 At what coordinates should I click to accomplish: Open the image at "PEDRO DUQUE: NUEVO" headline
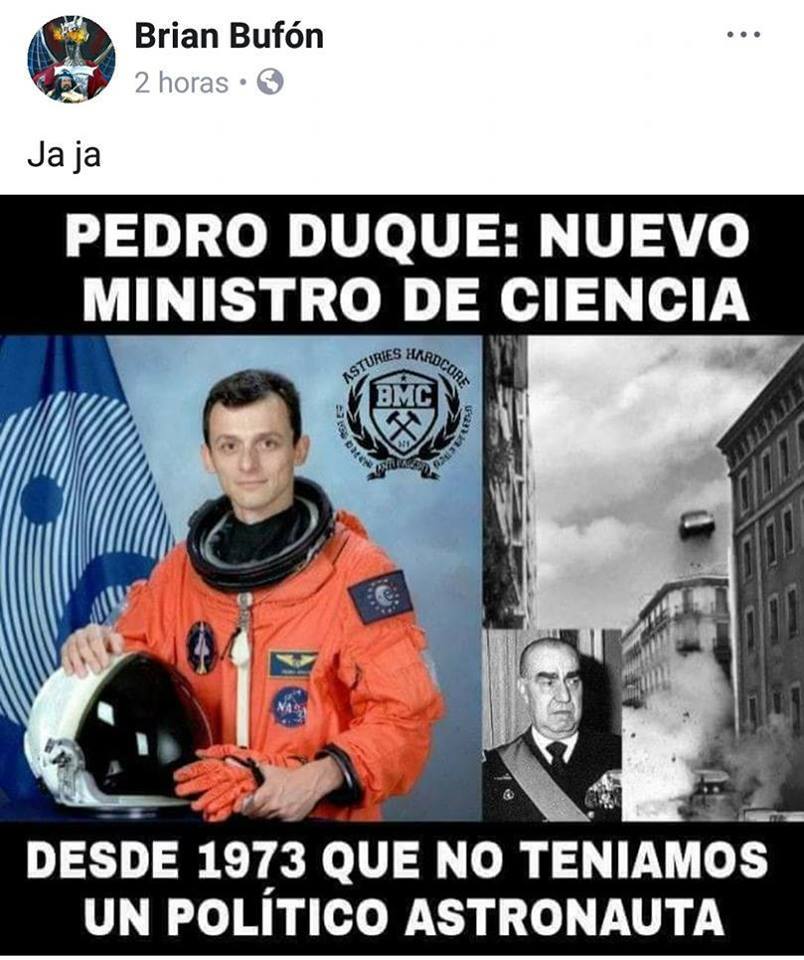407,236
